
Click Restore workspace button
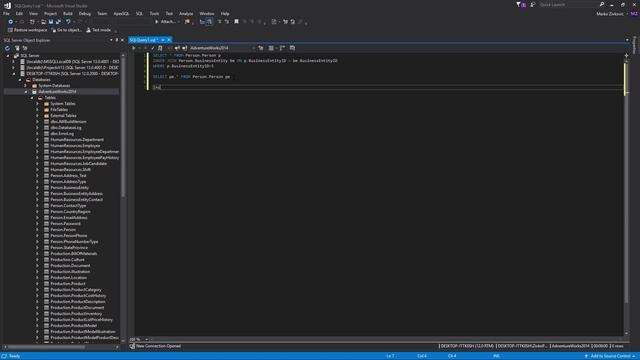pos(27,30)
